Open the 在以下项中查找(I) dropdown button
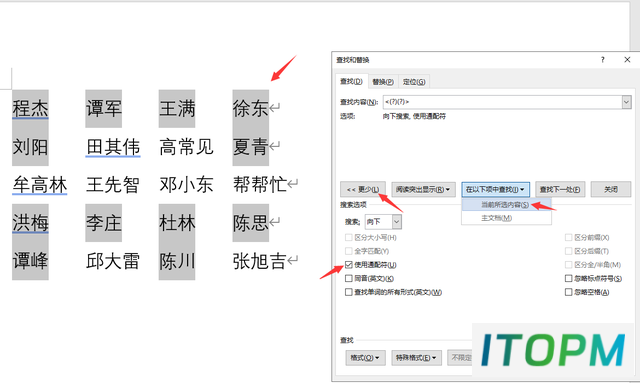 (x=496, y=189)
